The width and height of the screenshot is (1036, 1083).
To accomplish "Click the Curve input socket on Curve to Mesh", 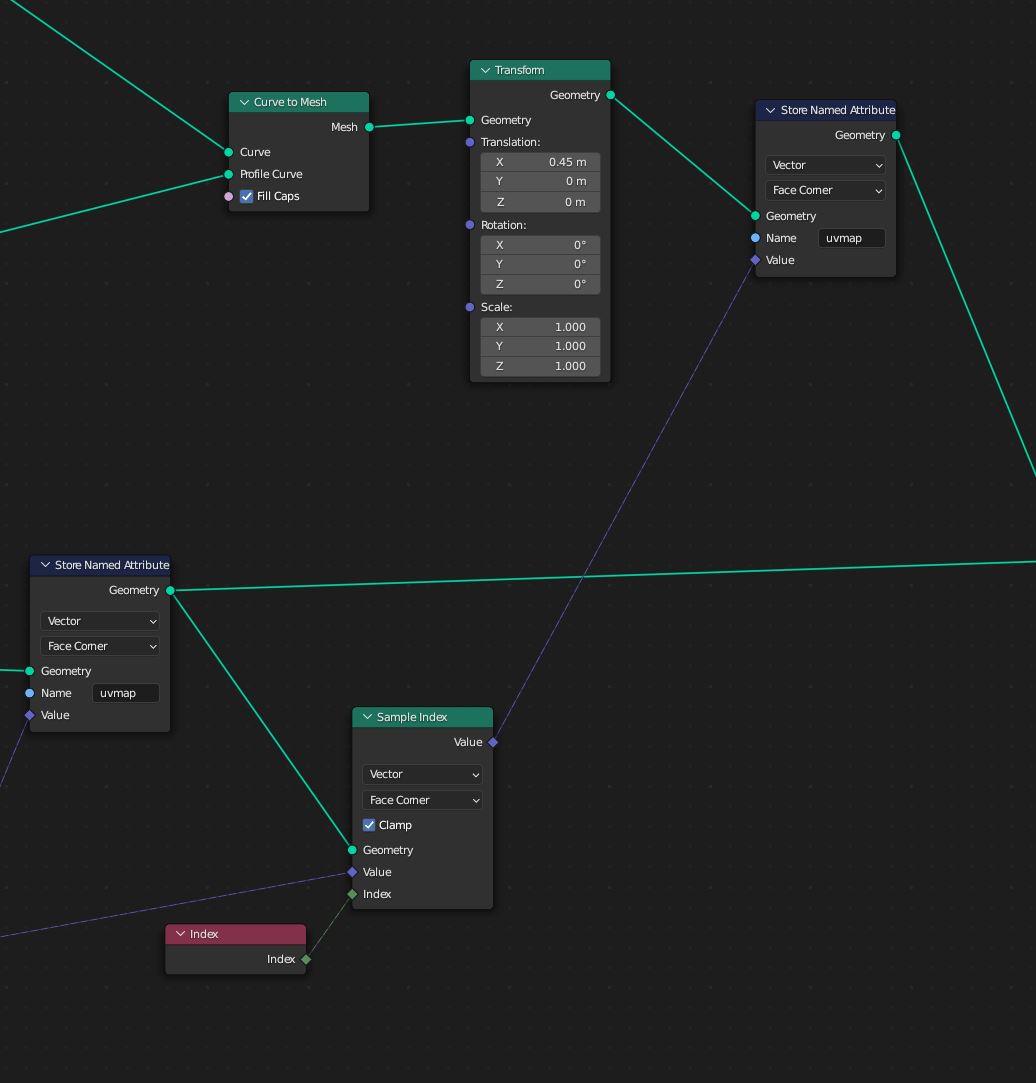I will pos(229,152).
